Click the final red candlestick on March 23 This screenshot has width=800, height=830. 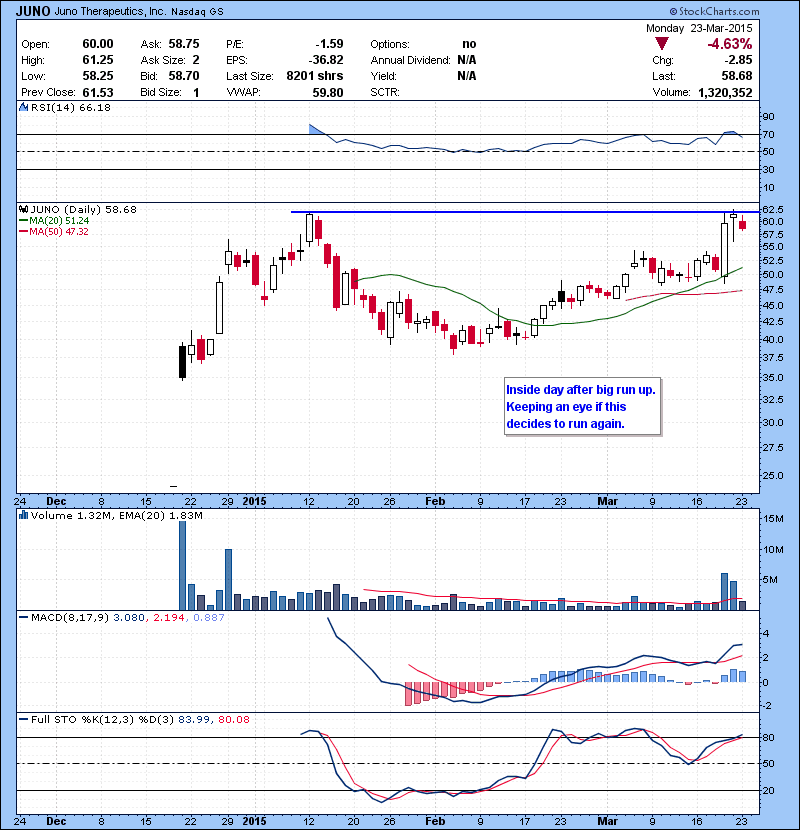point(743,224)
